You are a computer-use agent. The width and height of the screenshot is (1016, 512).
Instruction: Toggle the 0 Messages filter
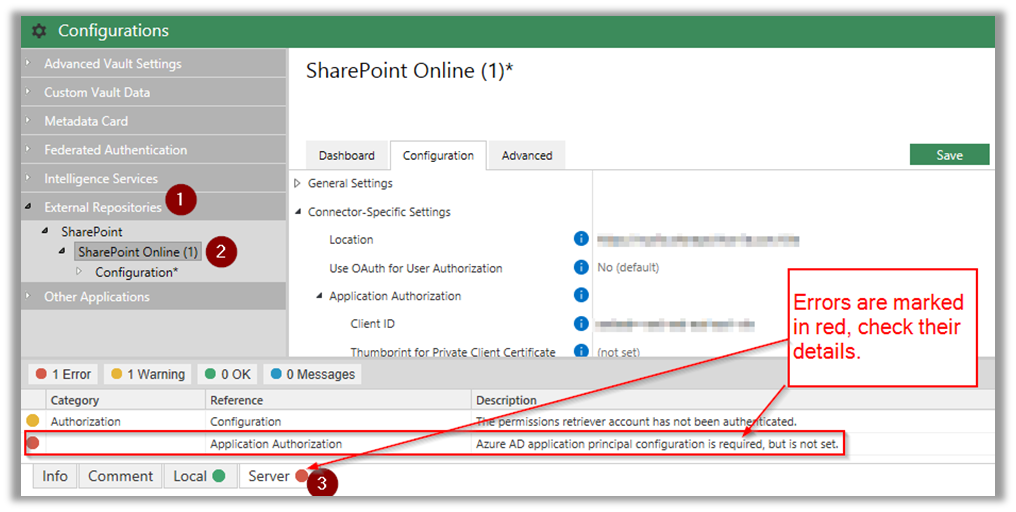coord(312,374)
